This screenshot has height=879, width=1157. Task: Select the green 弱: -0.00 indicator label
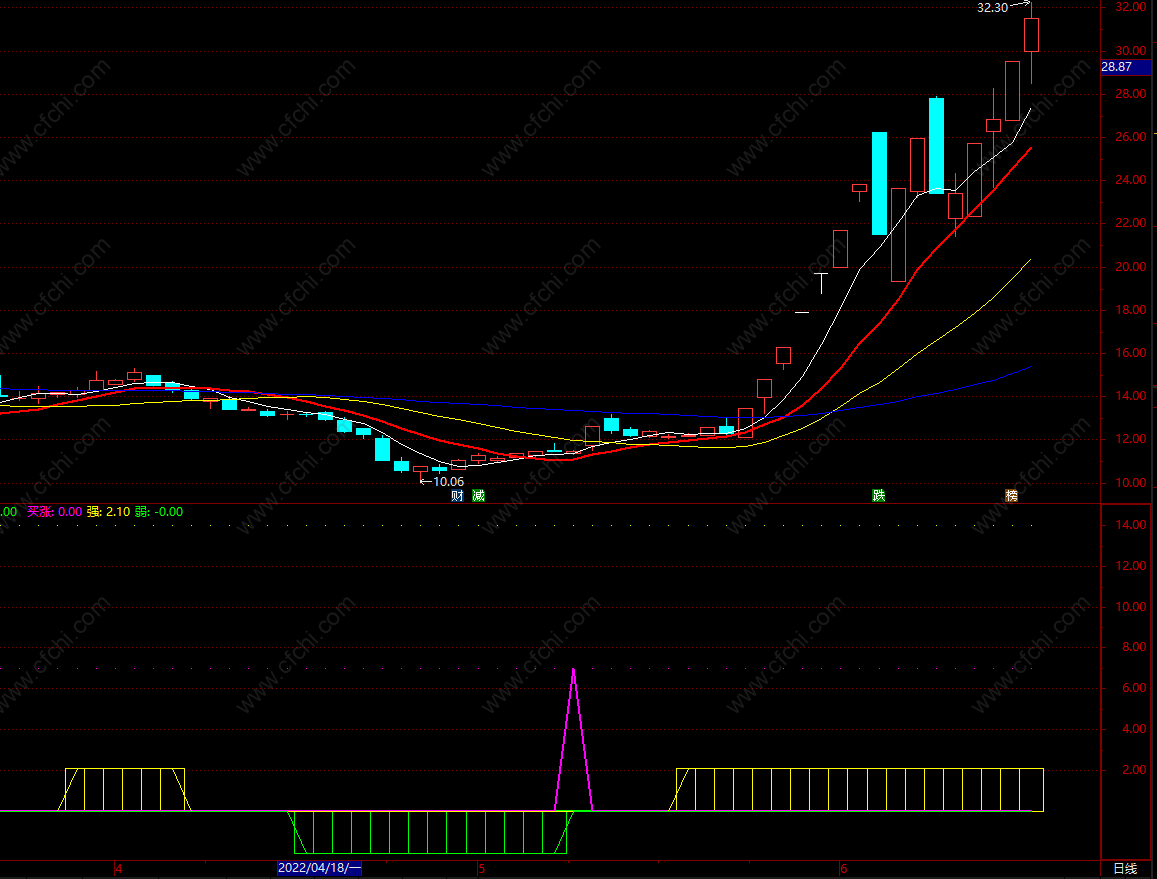coord(159,511)
